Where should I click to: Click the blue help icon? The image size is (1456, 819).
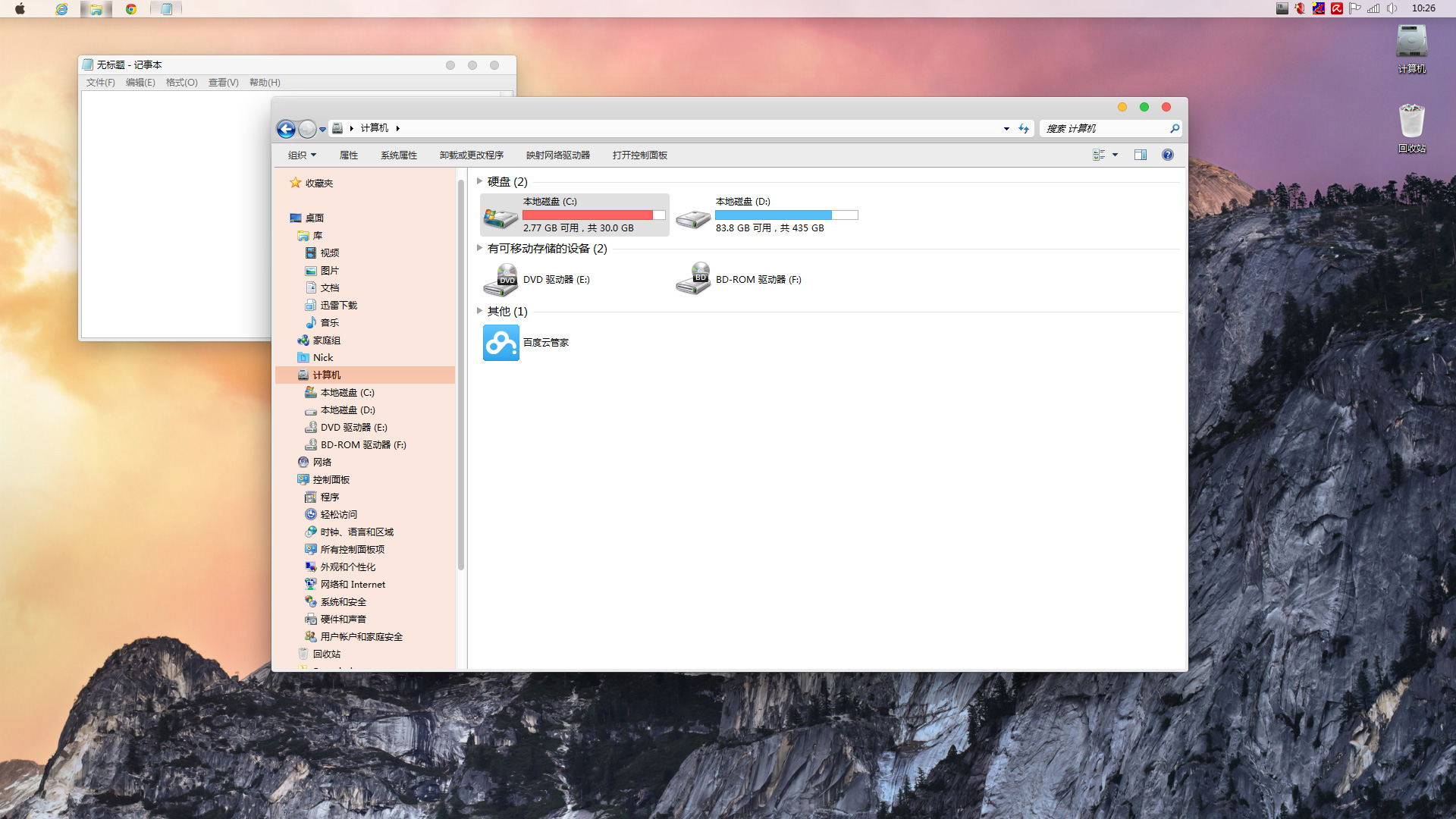pyautogui.click(x=1168, y=155)
